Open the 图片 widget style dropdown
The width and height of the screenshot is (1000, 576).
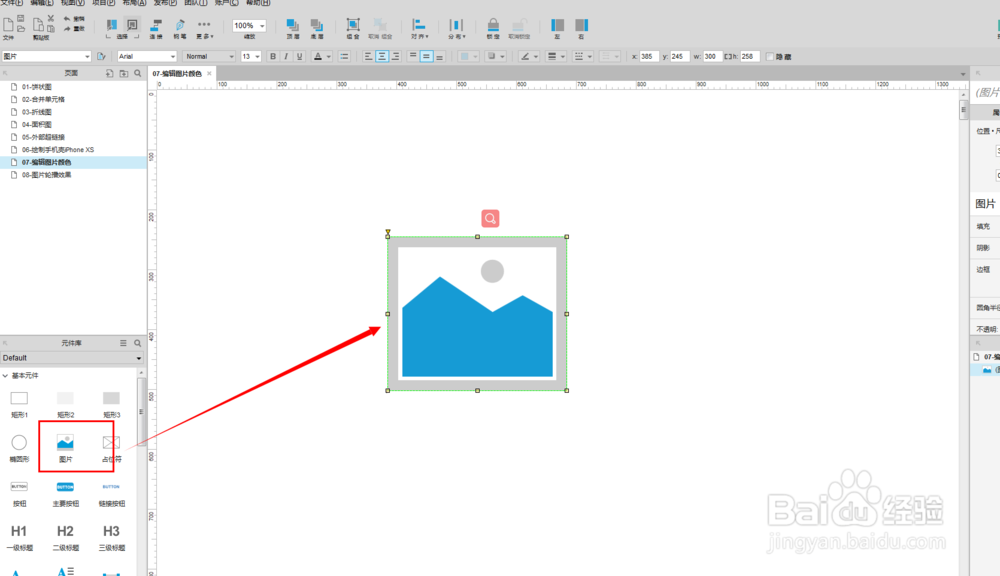click(46, 56)
